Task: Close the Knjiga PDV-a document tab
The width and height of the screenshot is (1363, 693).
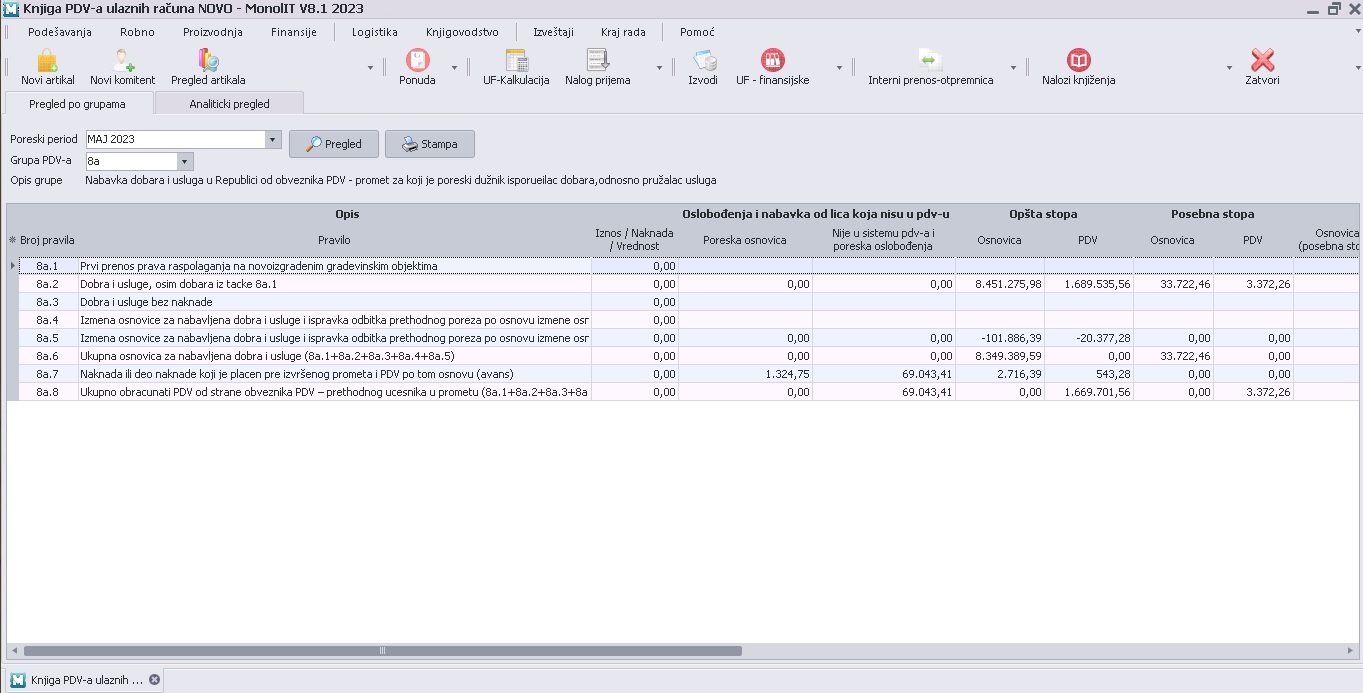Action: coord(154,680)
